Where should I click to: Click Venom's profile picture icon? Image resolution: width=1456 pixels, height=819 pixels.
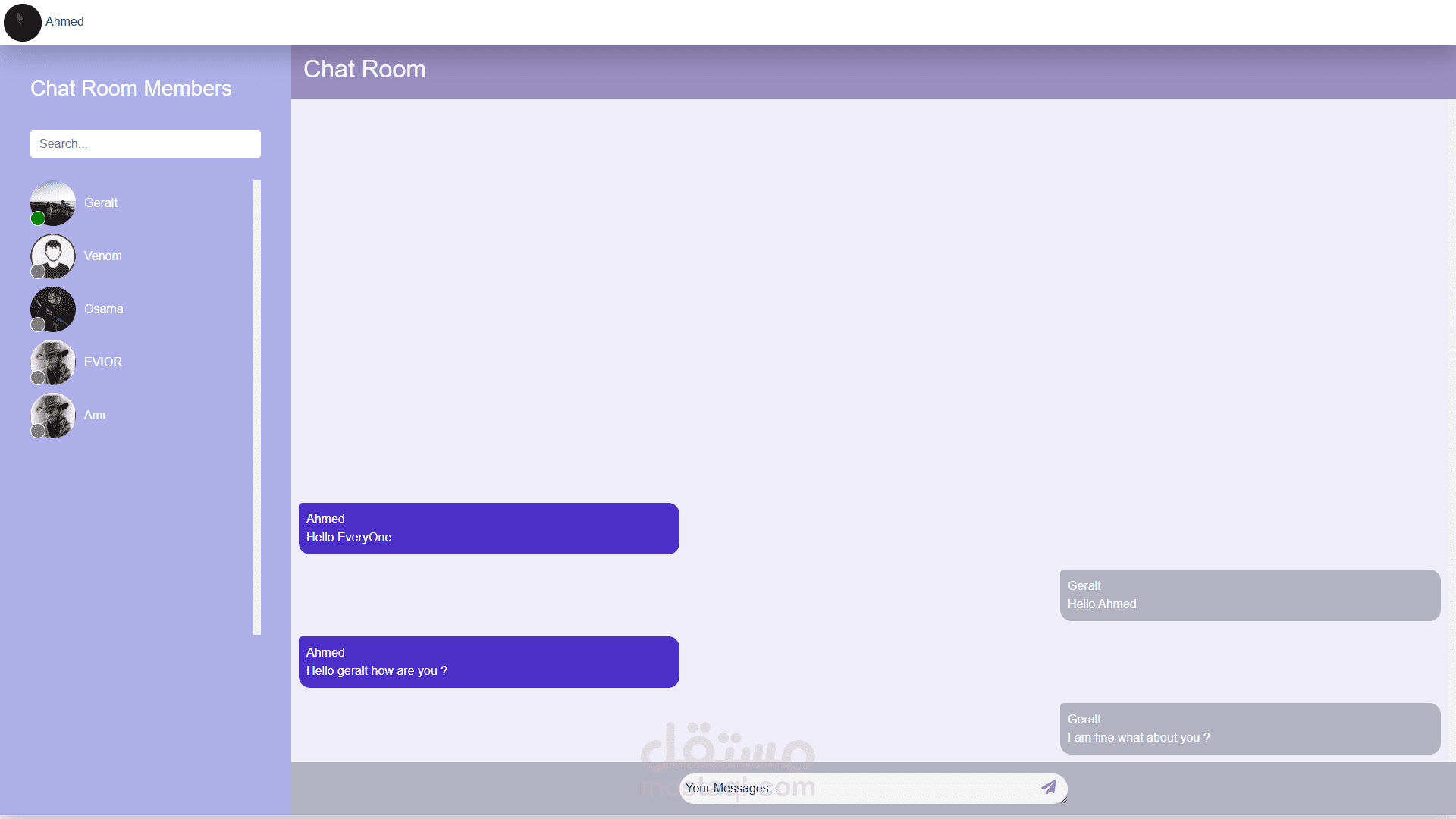pyautogui.click(x=53, y=256)
